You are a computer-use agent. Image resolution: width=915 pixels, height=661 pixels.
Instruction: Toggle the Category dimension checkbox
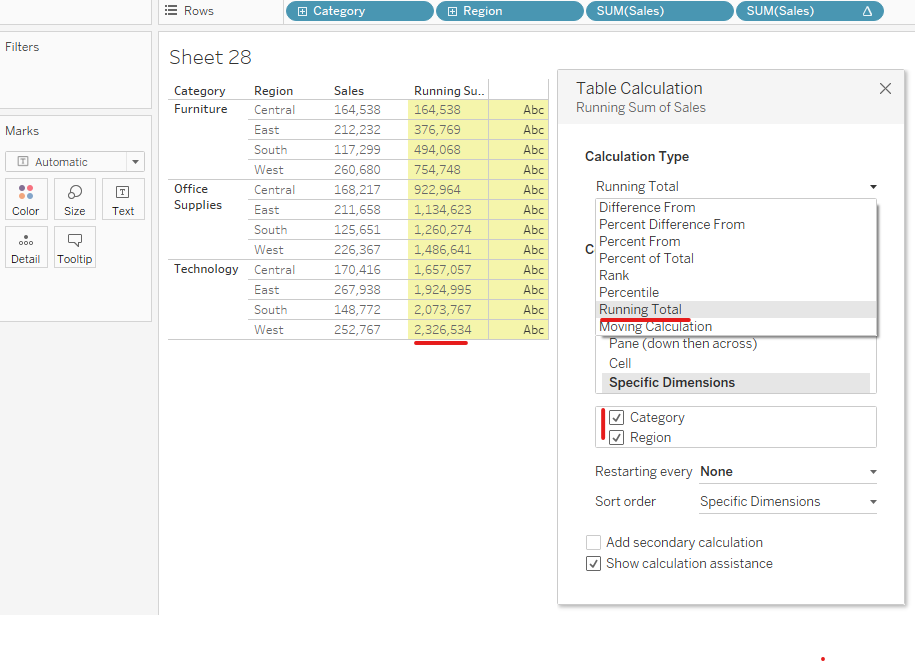point(616,418)
